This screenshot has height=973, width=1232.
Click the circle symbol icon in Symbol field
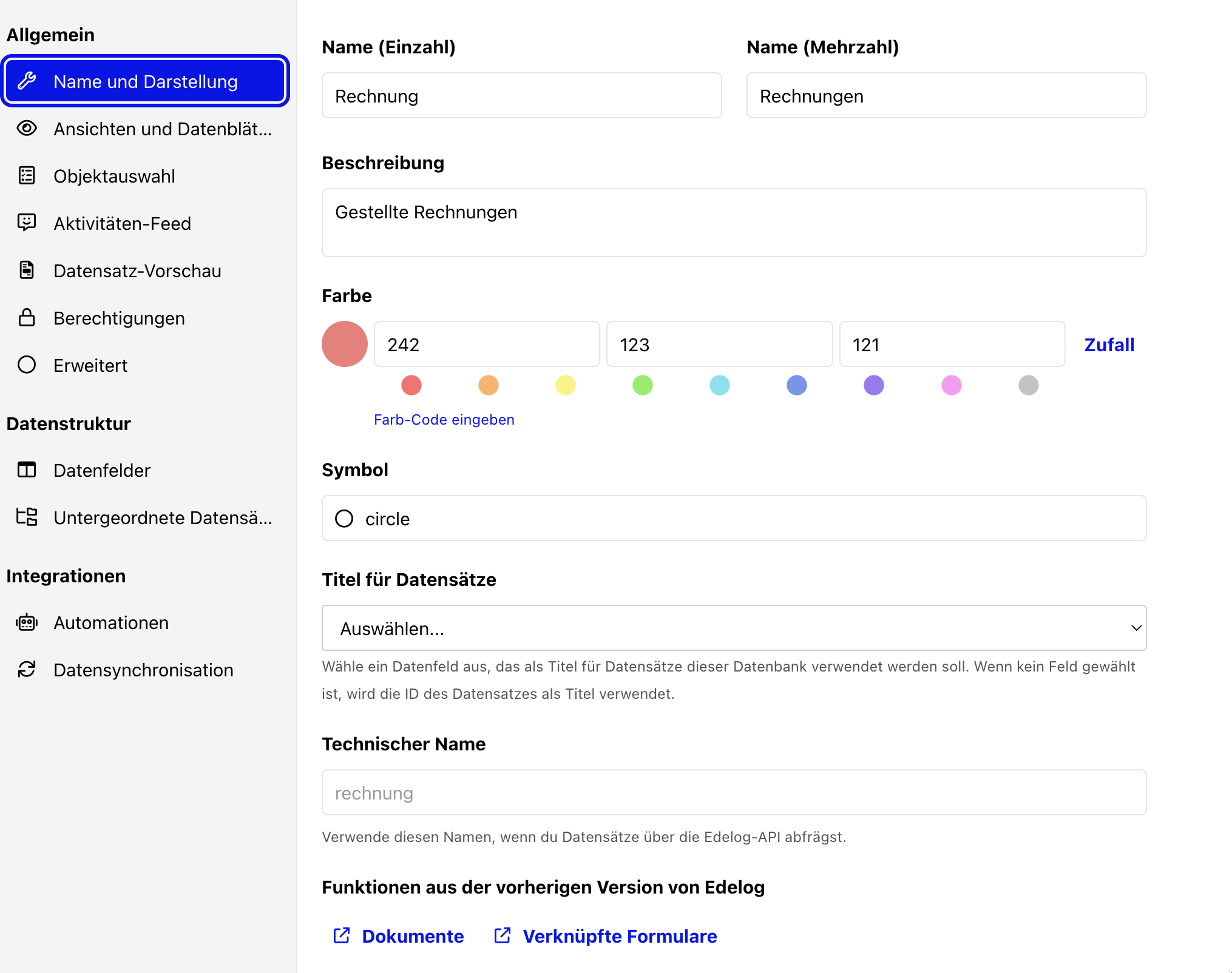pyautogui.click(x=344, y=519)
